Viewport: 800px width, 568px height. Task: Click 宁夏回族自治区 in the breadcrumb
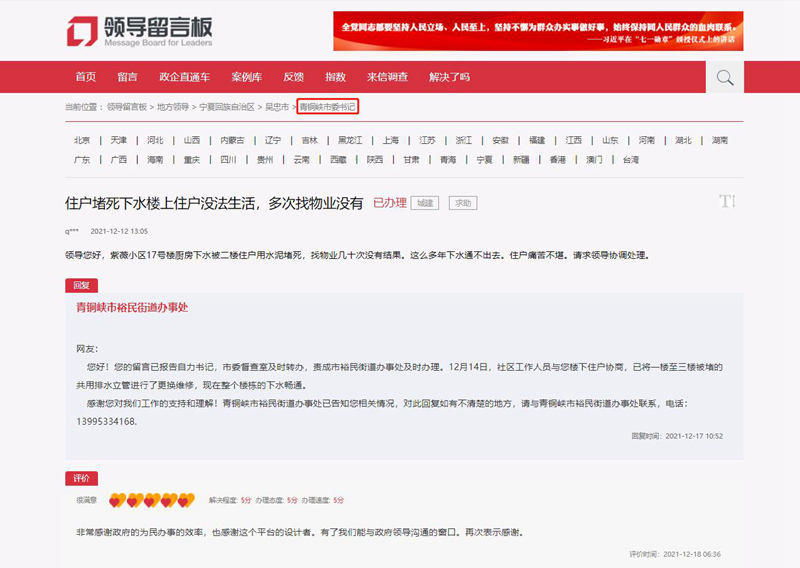click(226, 106)
